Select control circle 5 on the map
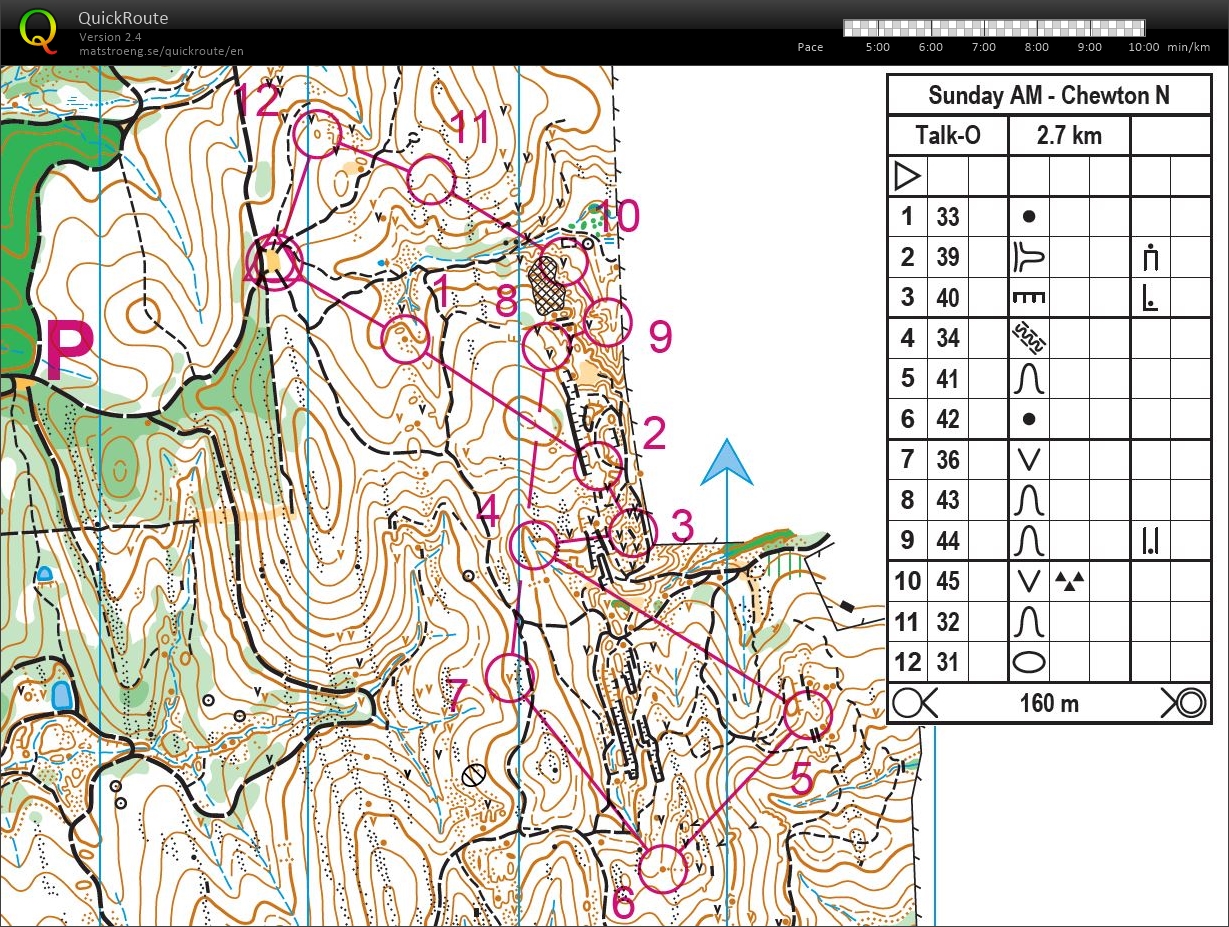The height and width of the screenshot is (927, 1229). (807, 714)
